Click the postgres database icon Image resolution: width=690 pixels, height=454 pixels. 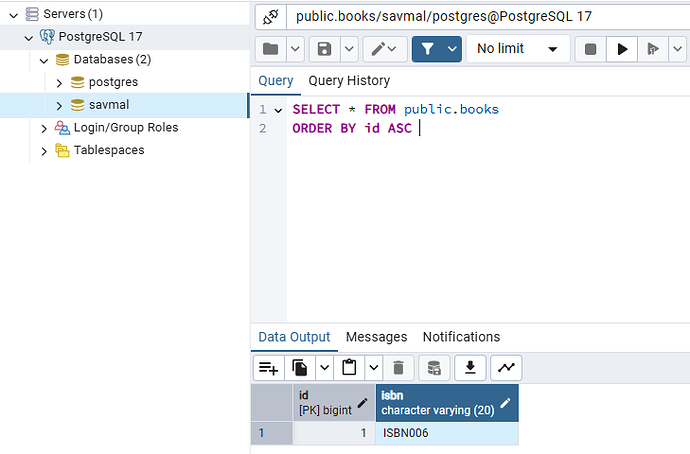(x=77, y=82)
